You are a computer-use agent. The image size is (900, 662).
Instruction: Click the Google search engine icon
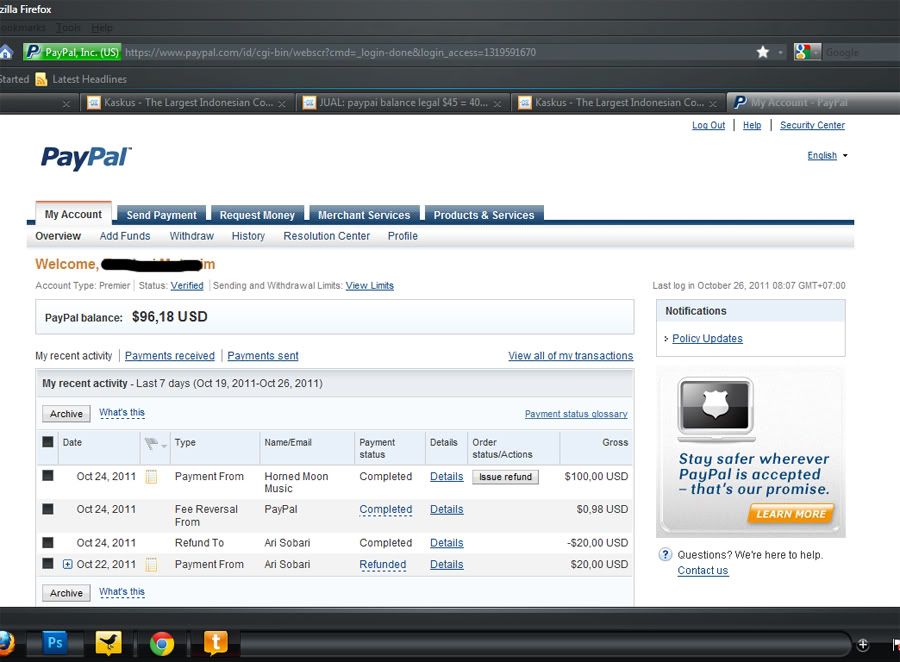click(x=802, y=52)
